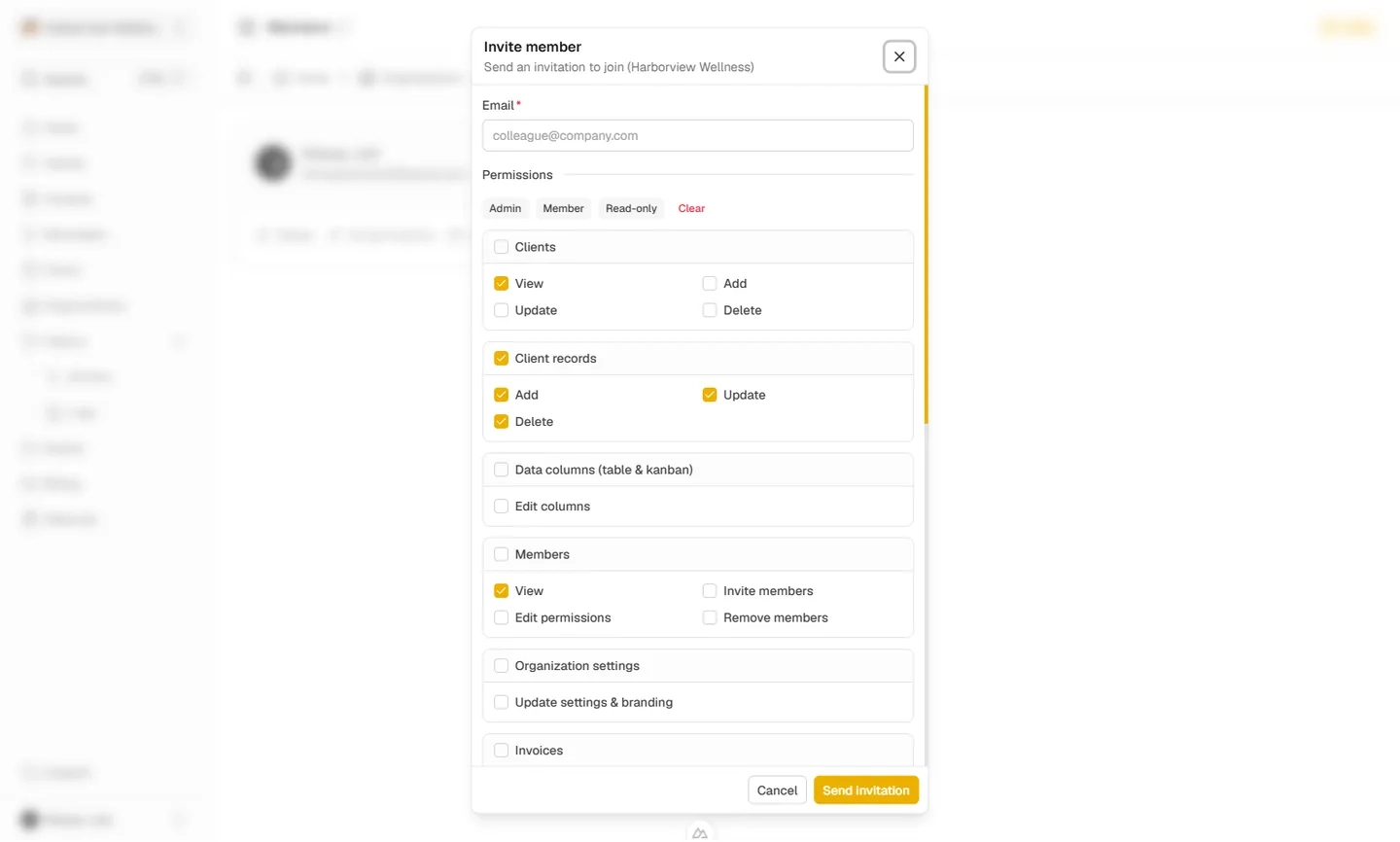Apply the Member permission preset
Viewport: 1400px width, 842px height.
[x=563, y=208]
